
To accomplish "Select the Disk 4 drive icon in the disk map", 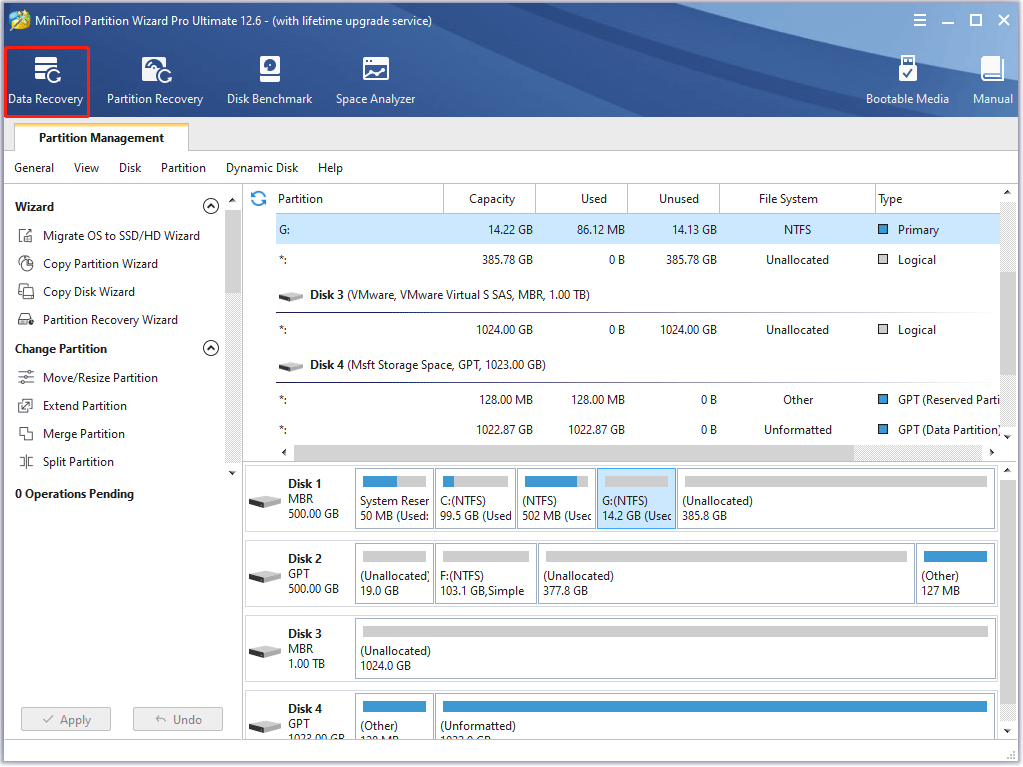I will coord(265,725).
